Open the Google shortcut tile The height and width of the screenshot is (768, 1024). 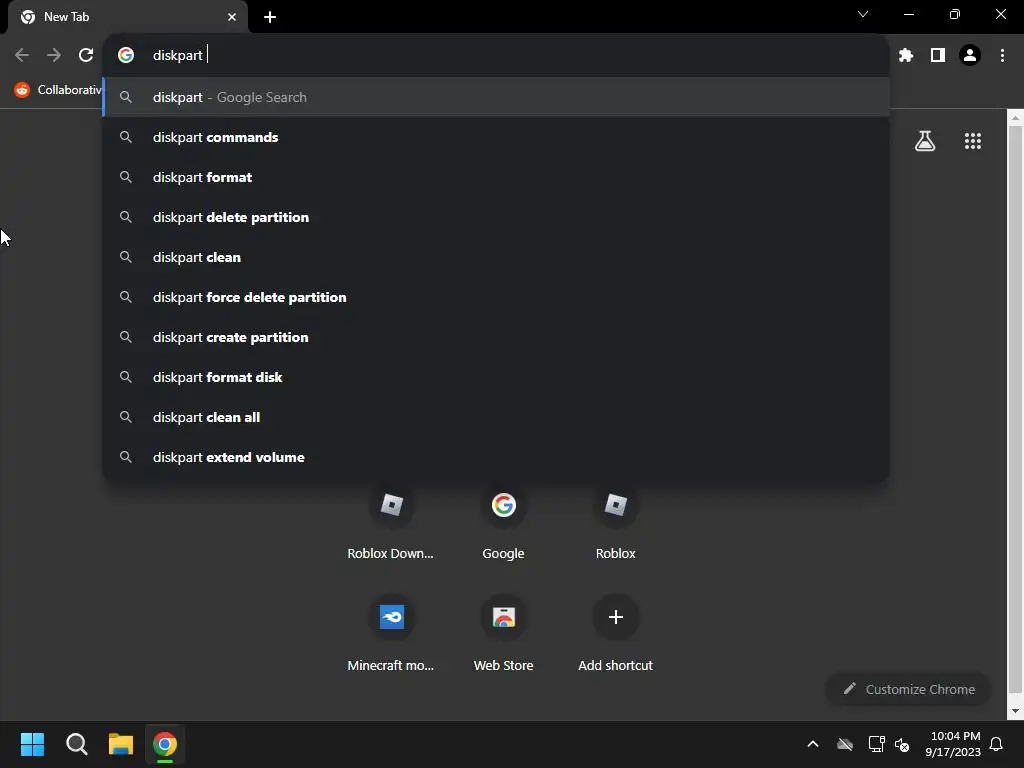(x=504, y=522)
